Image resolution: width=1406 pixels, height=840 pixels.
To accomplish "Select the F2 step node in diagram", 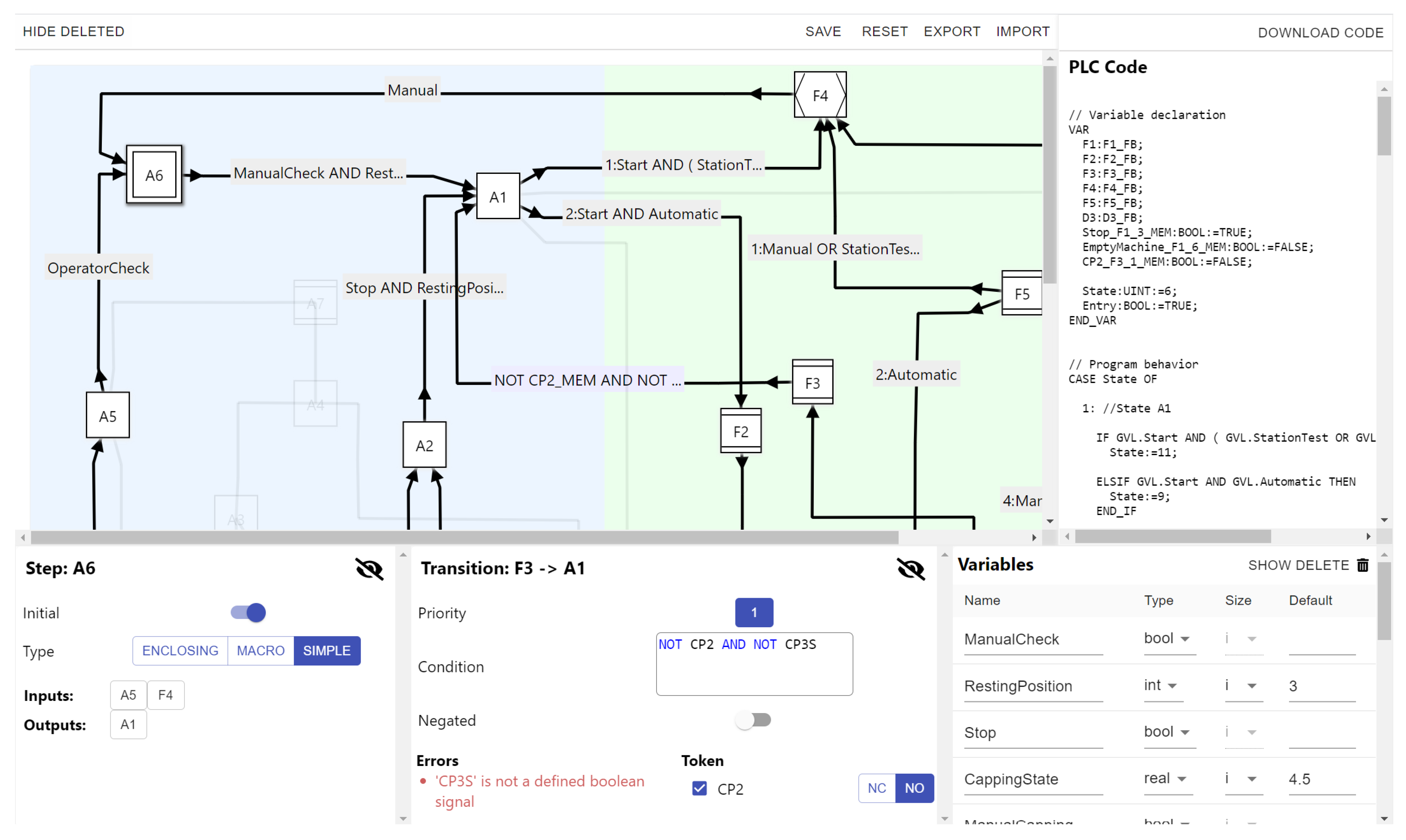I will [740, 431].
